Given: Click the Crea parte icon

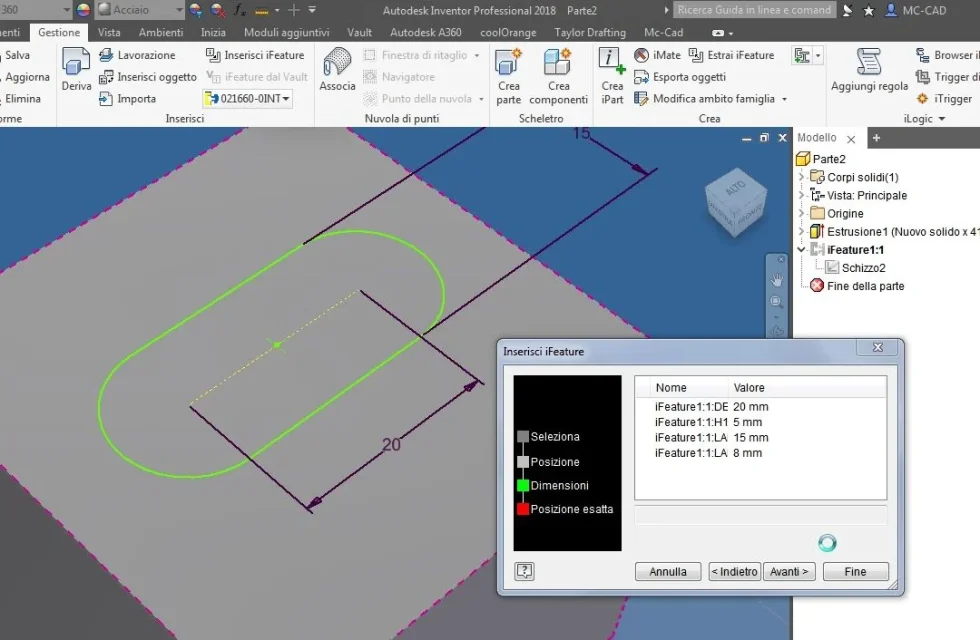Looking at the screenshot, I should point(508,62).
